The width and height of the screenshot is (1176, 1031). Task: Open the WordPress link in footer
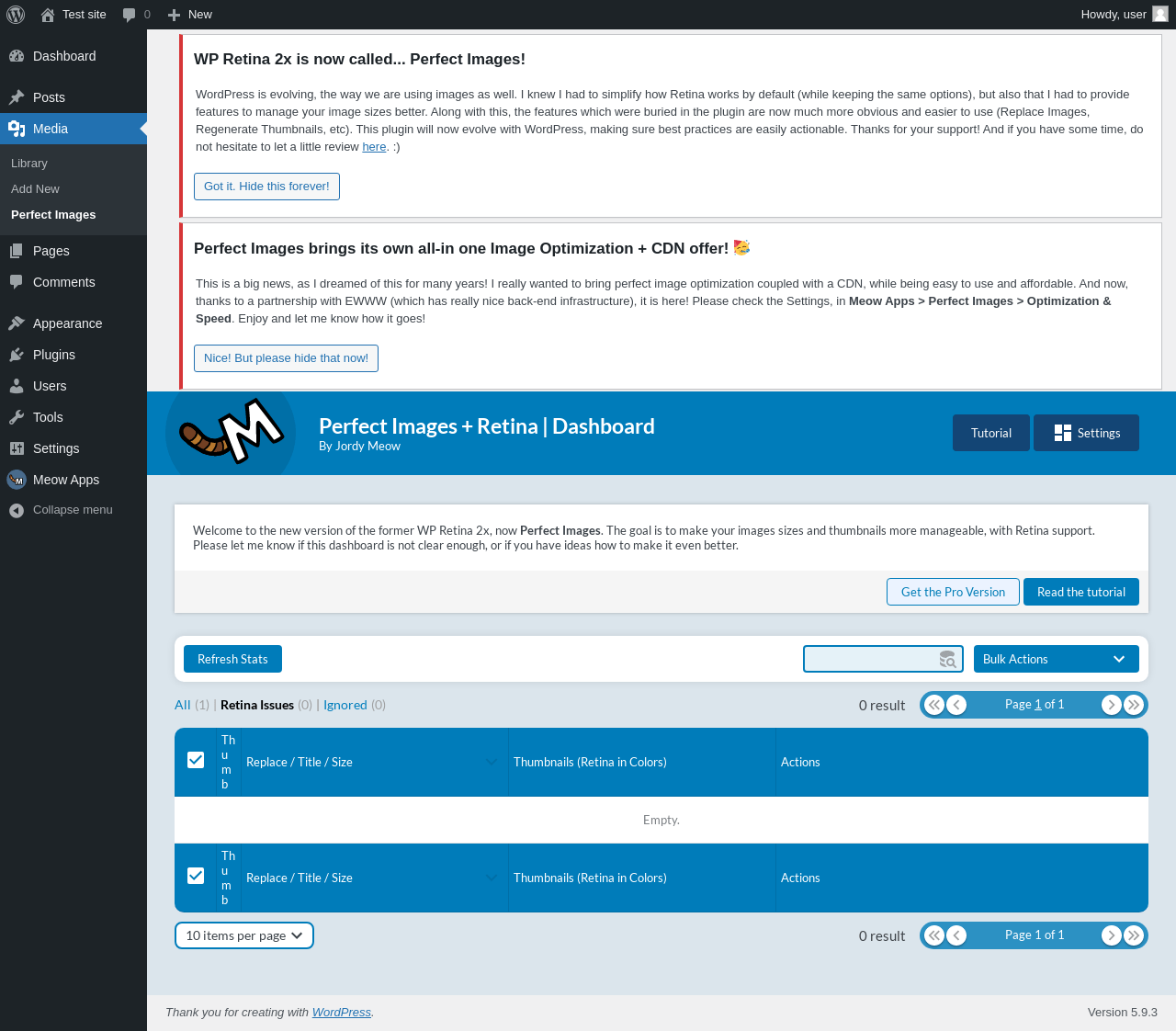[x=342, y=1013]
